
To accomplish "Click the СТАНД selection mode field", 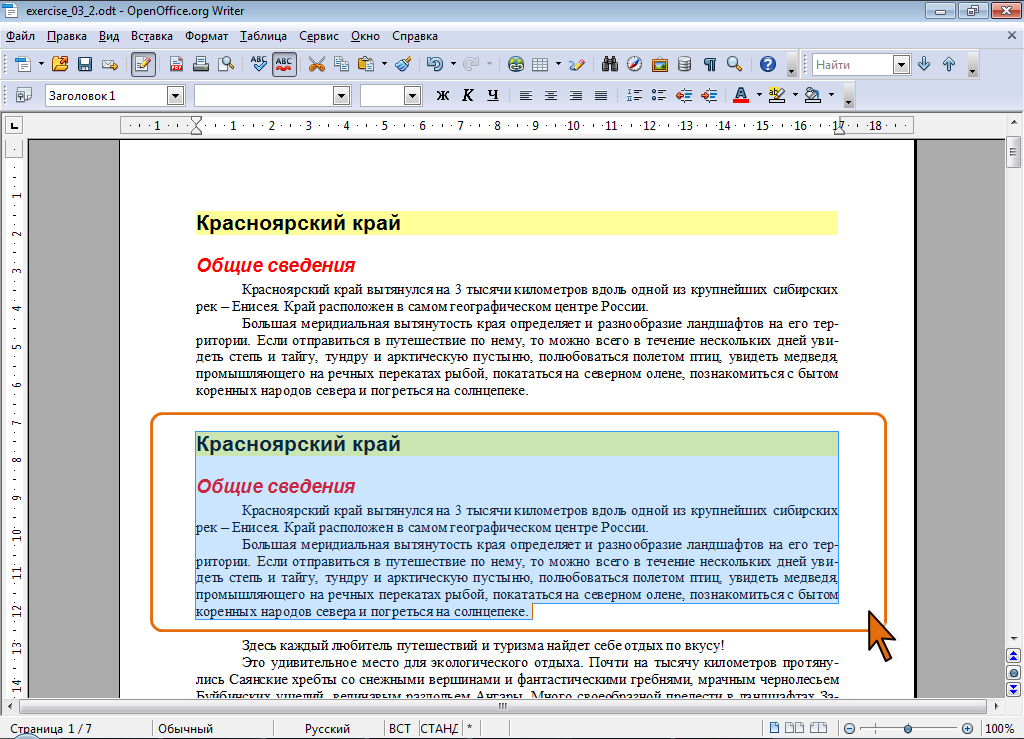I will [x=439, y=729].
